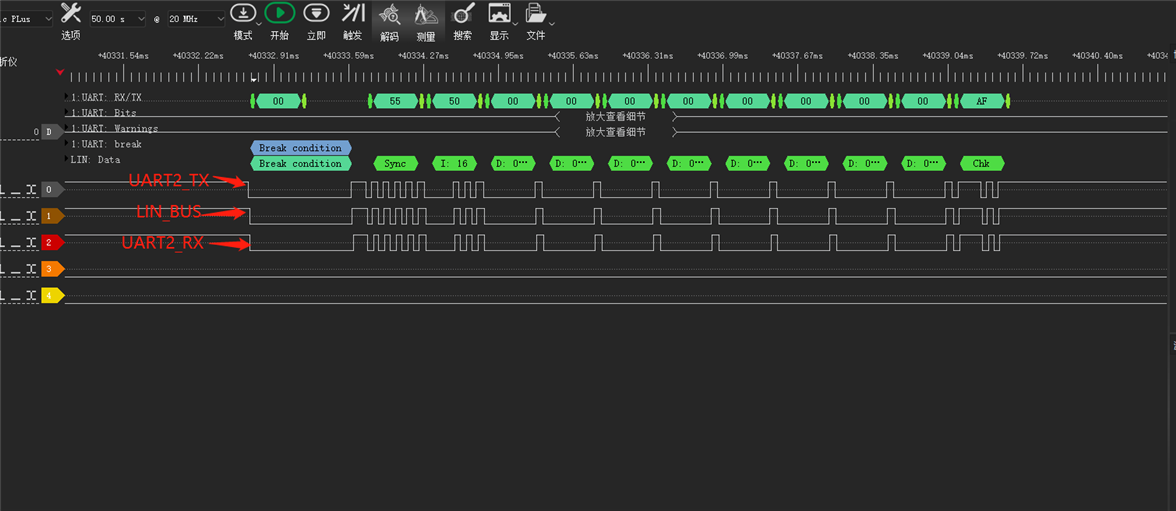Select the gray D decoder label

(x=51, y=132)
